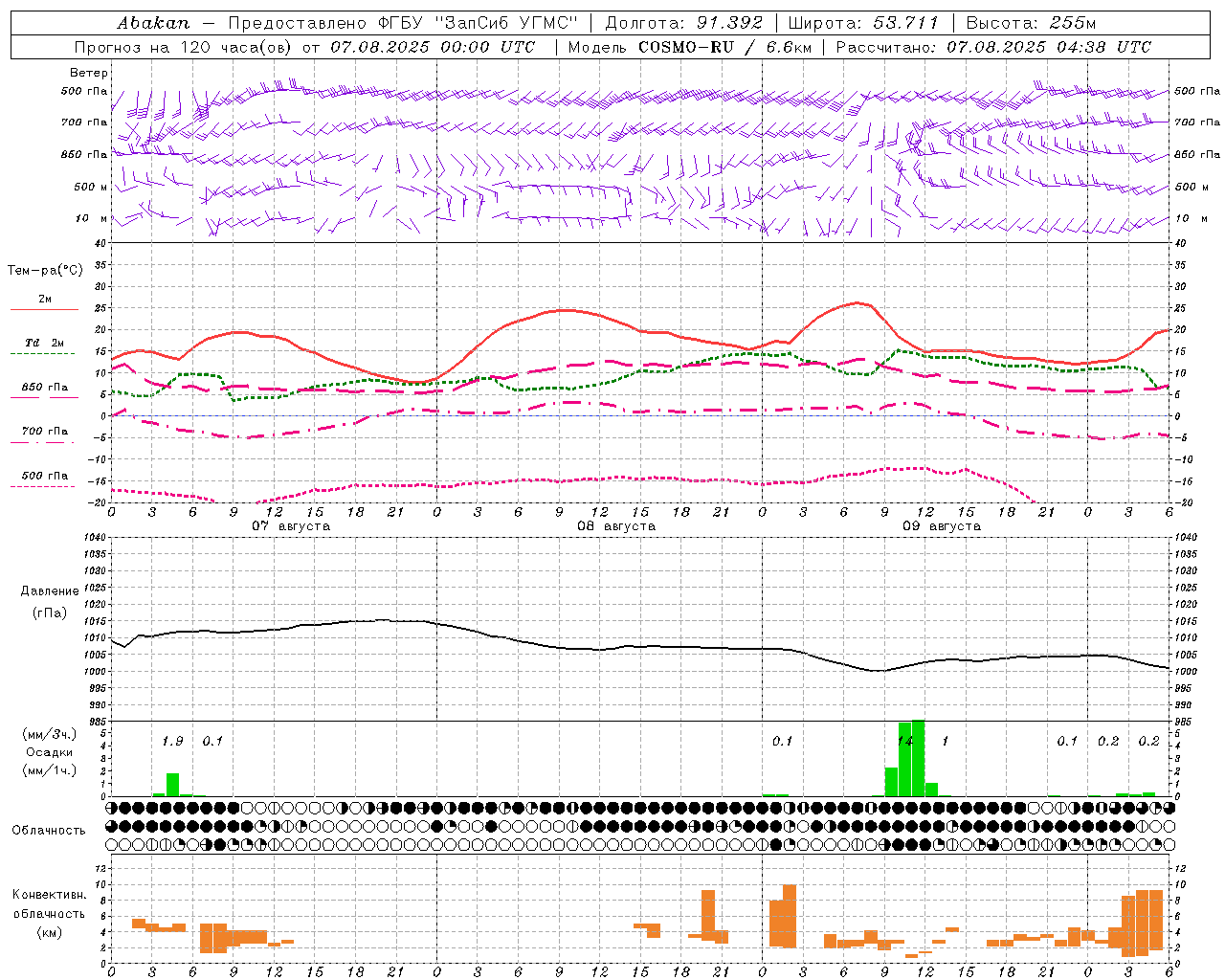Click the tallest green precipitation bar

tap(919, 758)
